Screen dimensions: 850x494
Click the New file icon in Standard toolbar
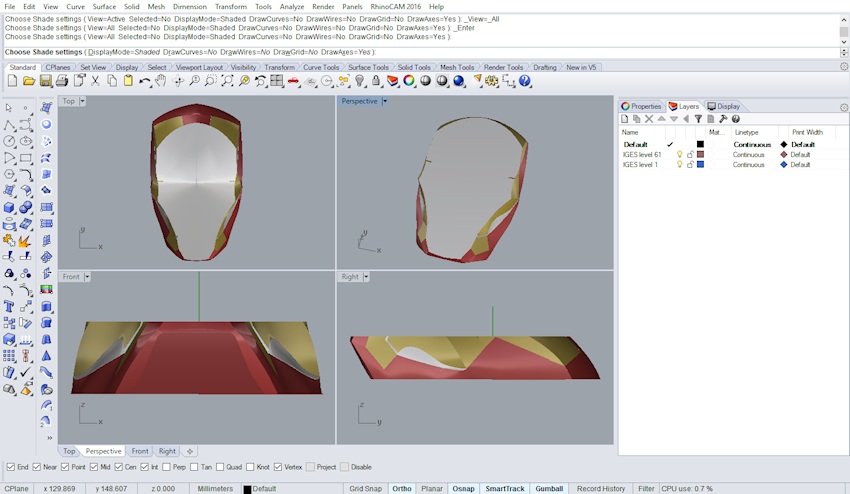click(12, 81)
